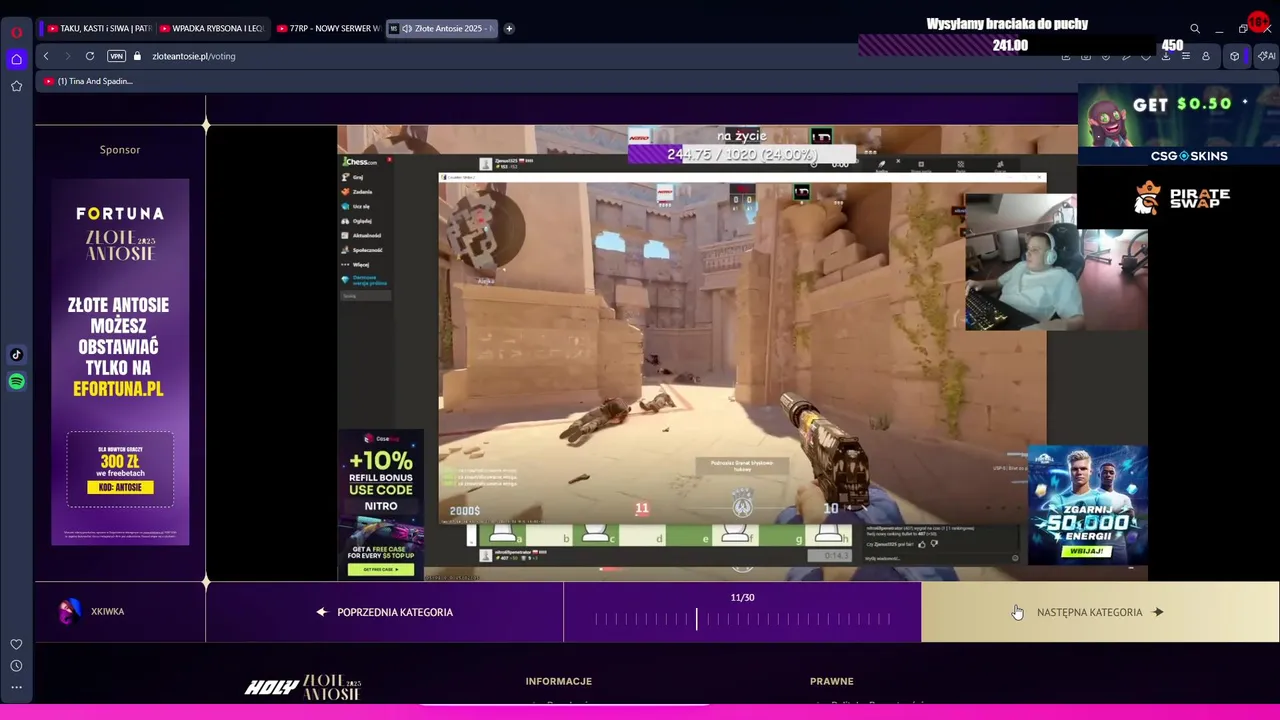Image resolution: width=1280 pixels, height=720 pixels.
Task: Click the XKIWKA user avatar
Action: (x=70, y=611)
